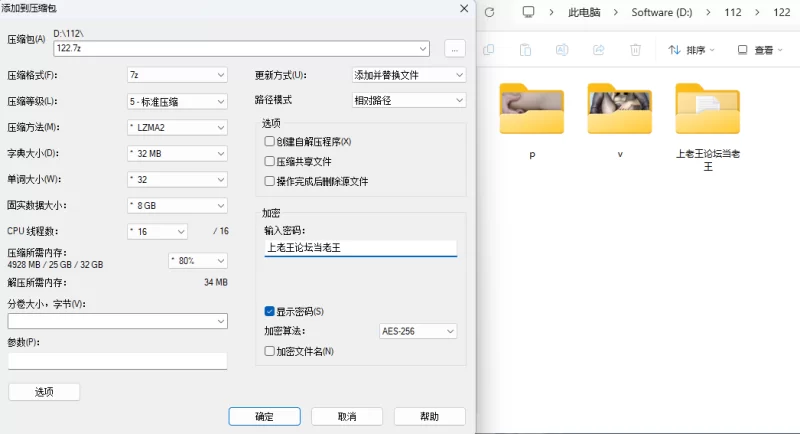Open the 分卷大小 dropdown

point(117,321)
